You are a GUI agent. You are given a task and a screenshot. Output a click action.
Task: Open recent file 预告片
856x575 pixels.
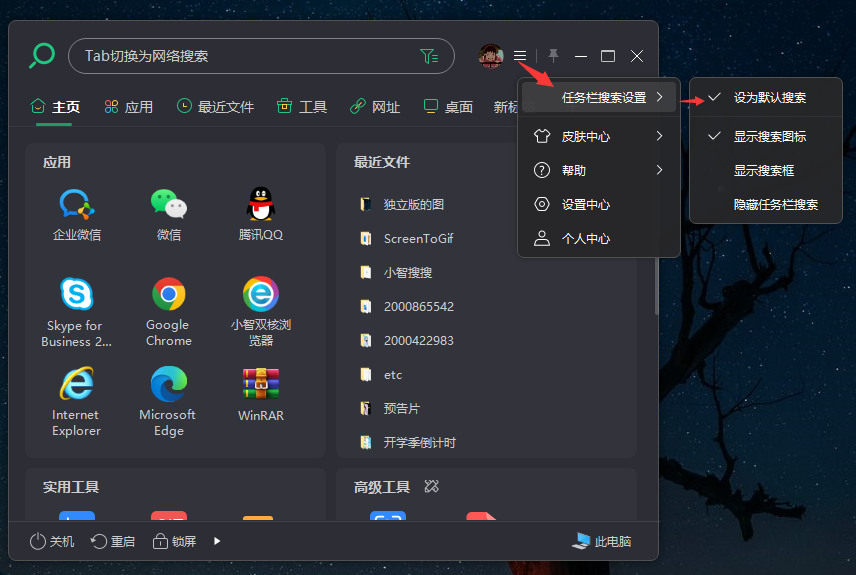pos(390,408)
